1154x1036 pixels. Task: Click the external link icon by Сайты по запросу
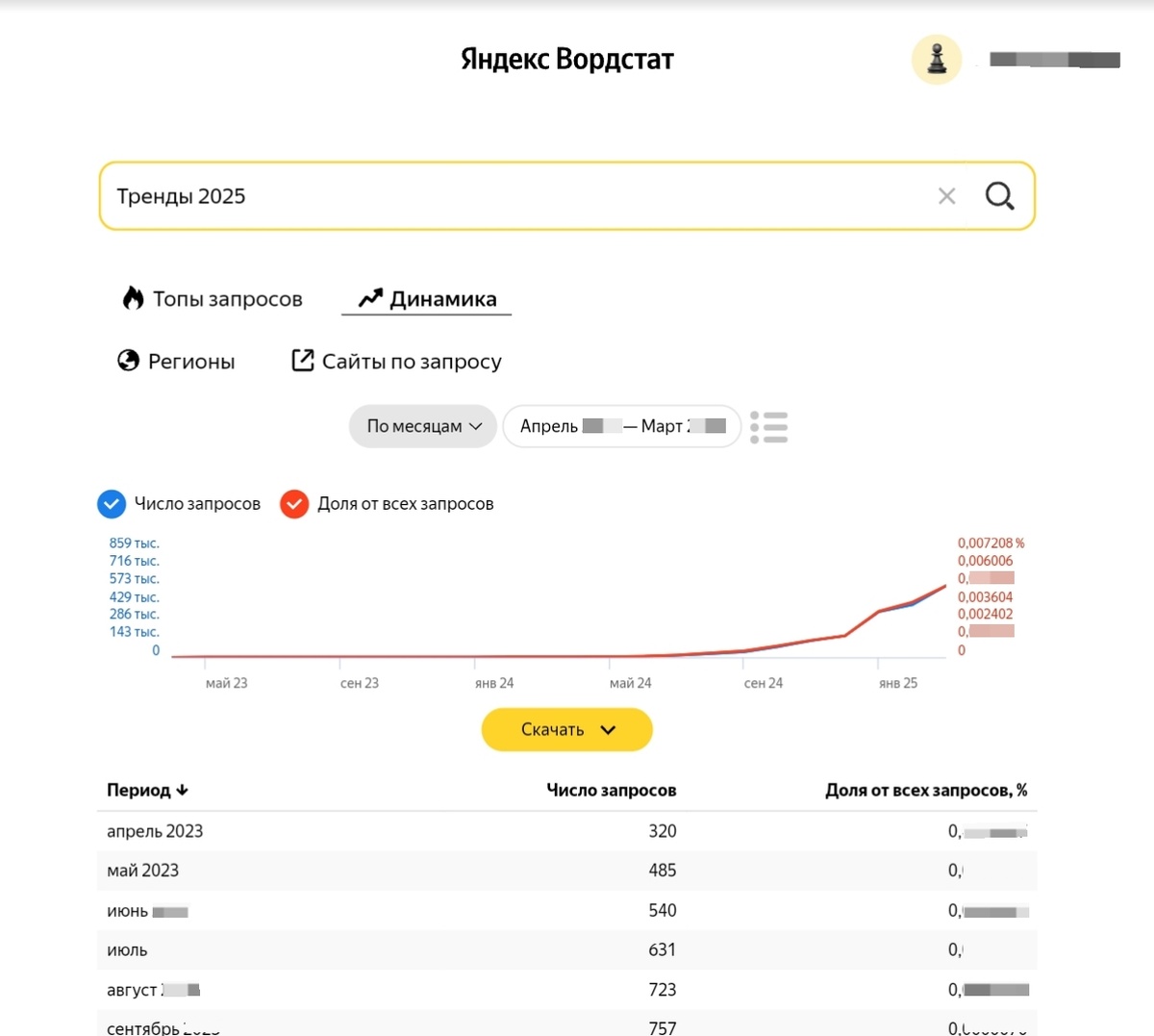[302, 361]
